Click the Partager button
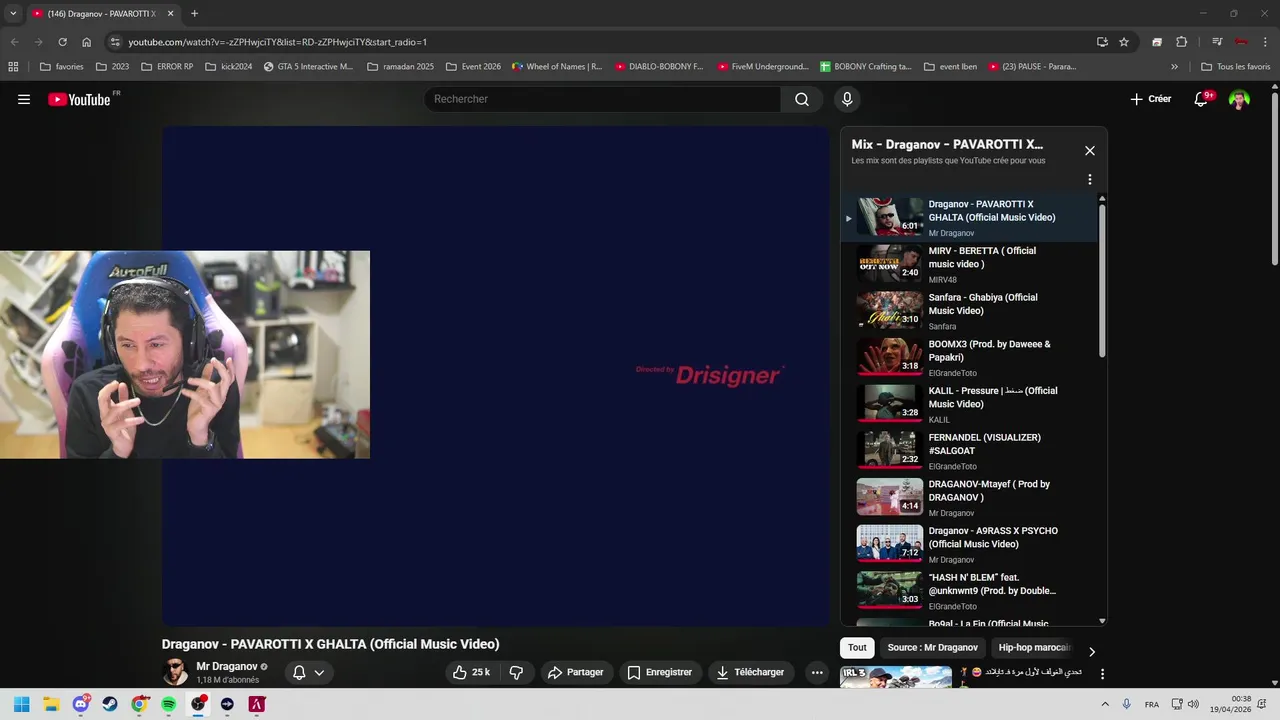1280x720 pixels. pyautogui.click(x=576, y=672)
